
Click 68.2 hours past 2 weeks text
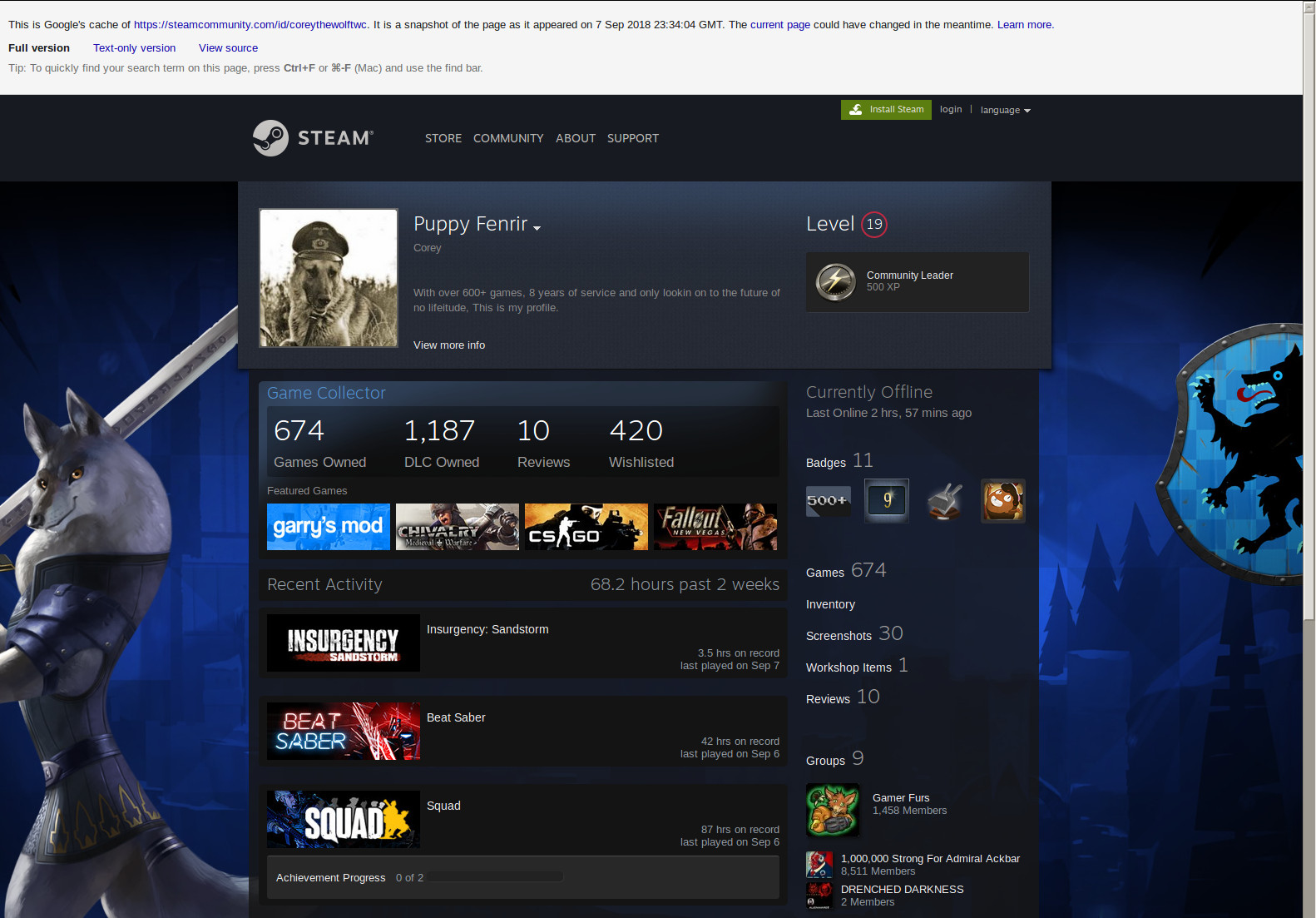[x=685, y=584]
